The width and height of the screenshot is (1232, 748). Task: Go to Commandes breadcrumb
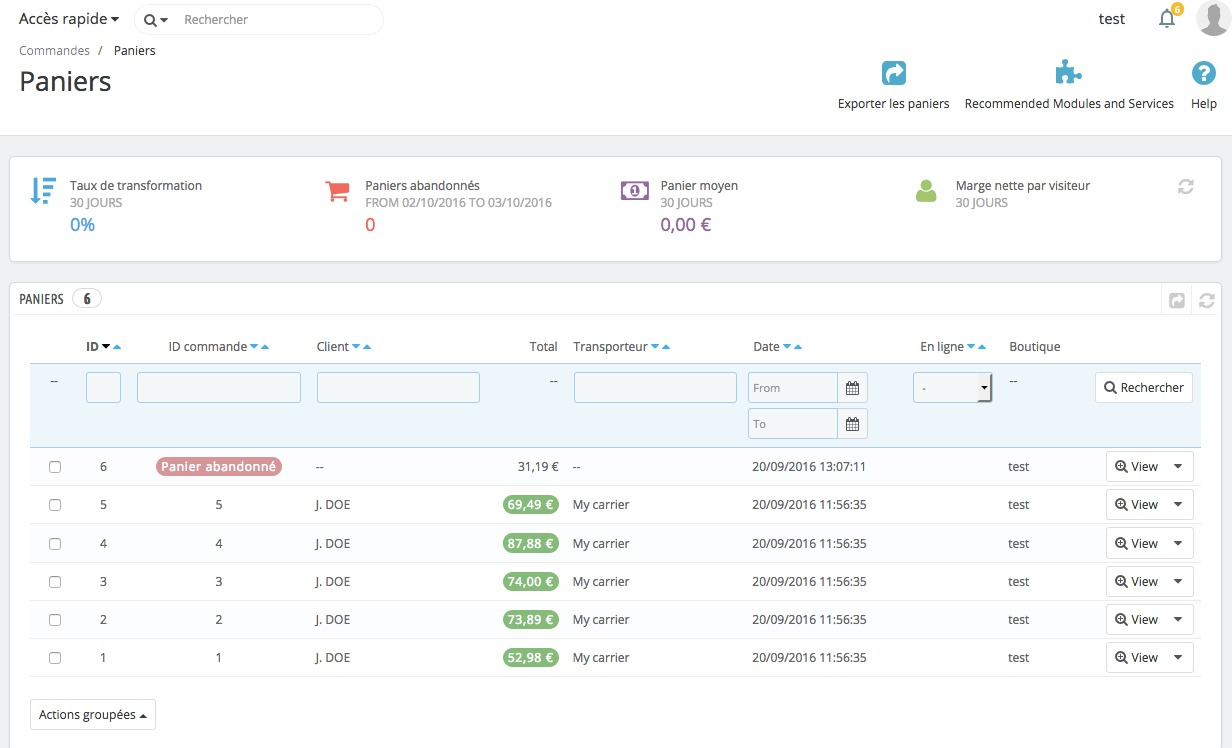54,50
